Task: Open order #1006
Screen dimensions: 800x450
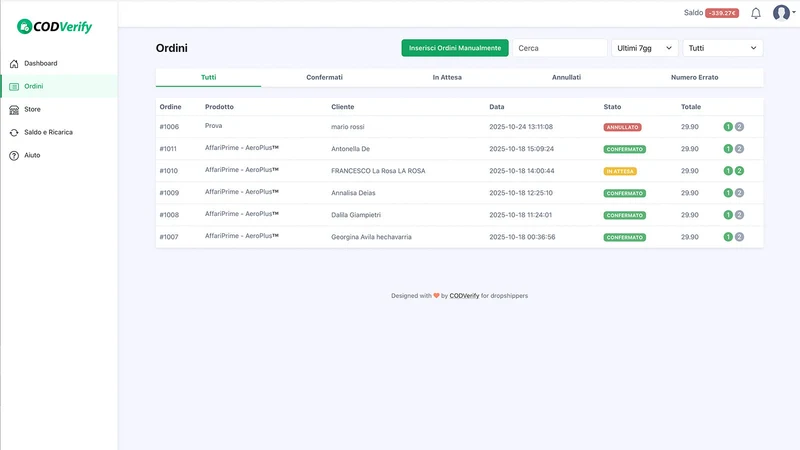Action: 169,127
